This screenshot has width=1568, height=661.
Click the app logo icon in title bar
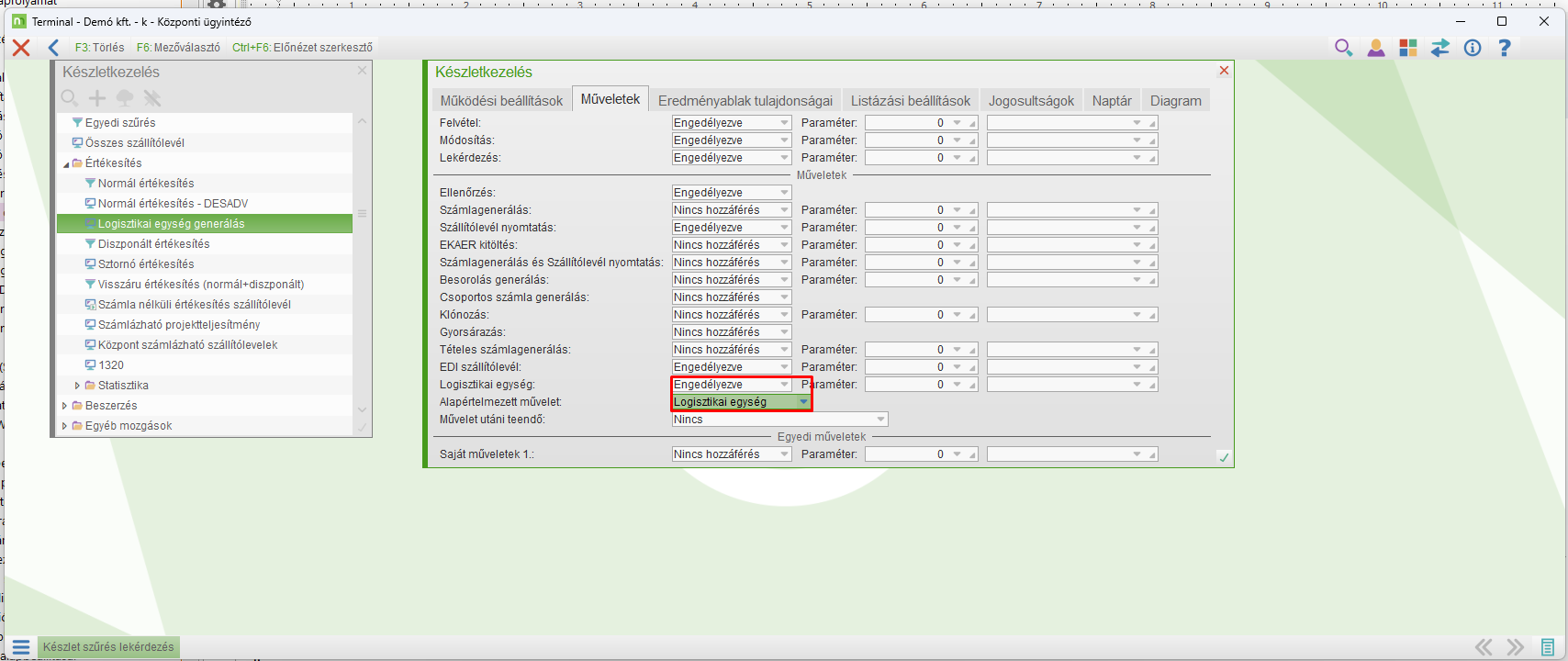pos(18,21)
